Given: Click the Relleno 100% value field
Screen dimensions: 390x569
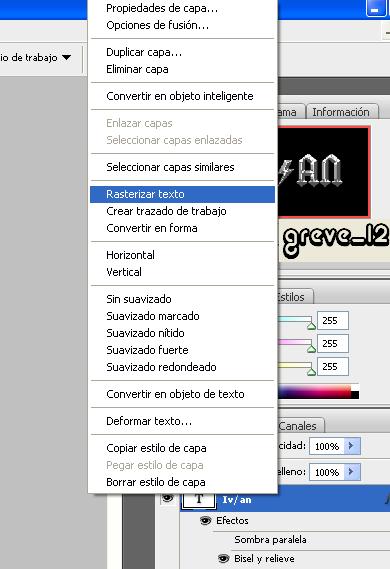Looking at the screenshot, I should [327, 472].
